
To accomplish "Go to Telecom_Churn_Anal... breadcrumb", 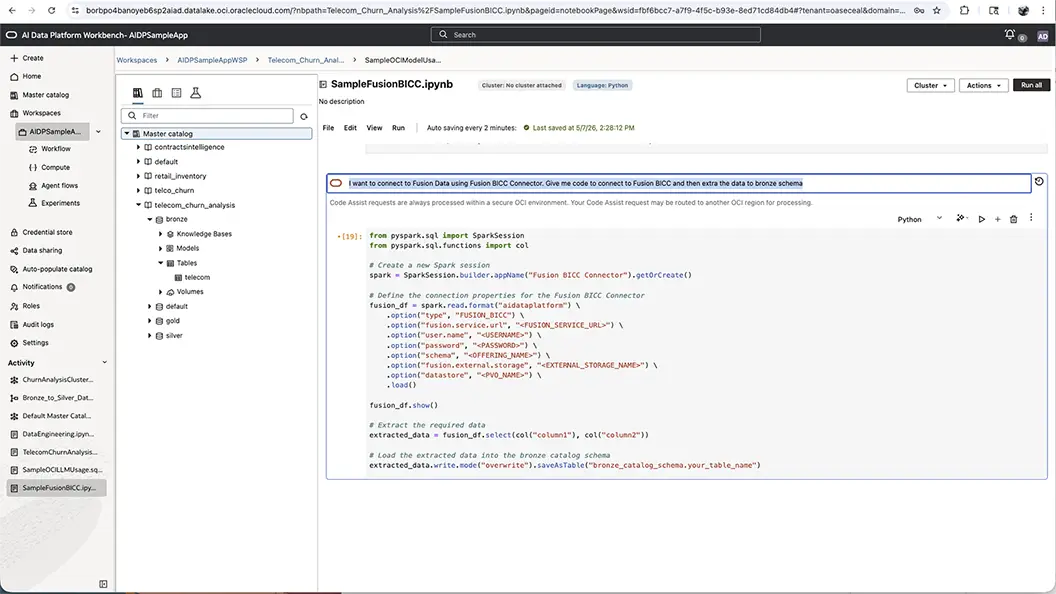I will point(306,60).
